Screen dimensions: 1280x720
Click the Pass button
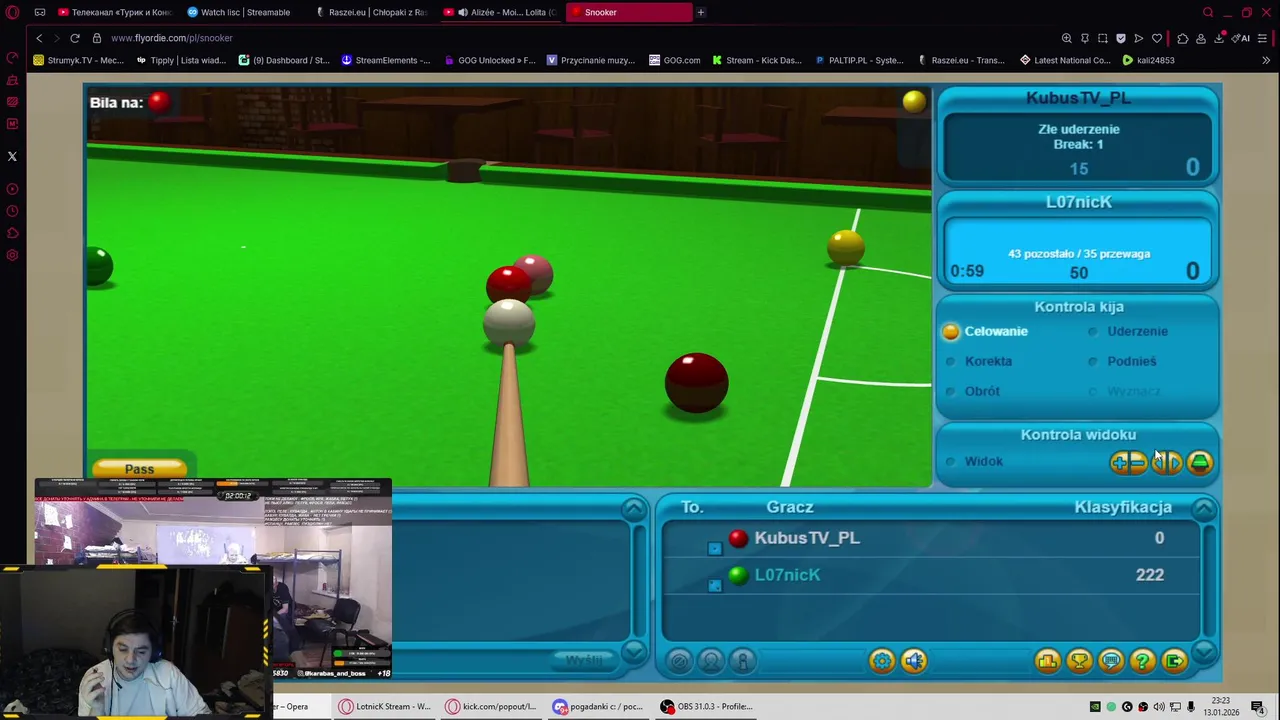pyautogui.click(x=139, y=469)
